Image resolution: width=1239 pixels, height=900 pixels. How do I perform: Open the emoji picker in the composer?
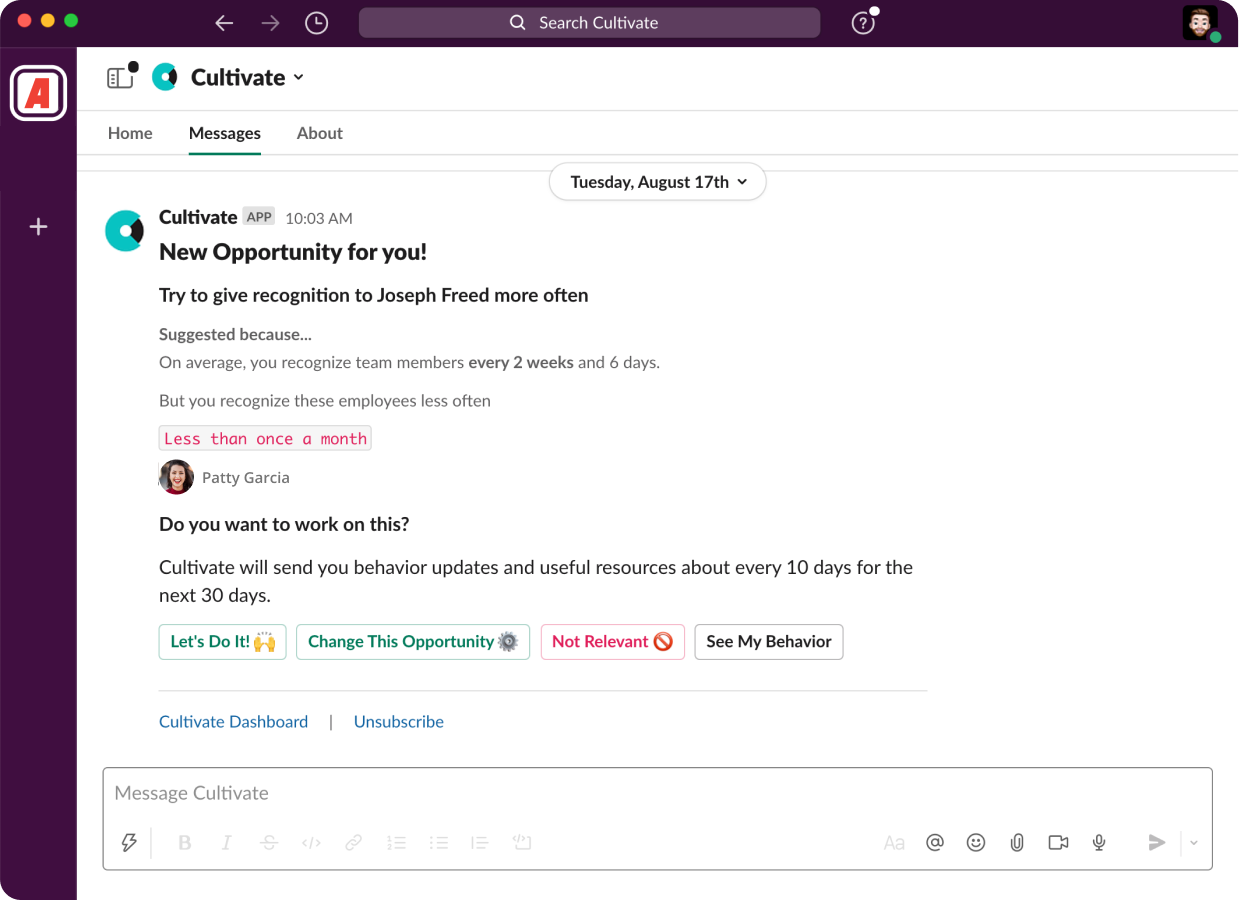(x=976, y=842)
